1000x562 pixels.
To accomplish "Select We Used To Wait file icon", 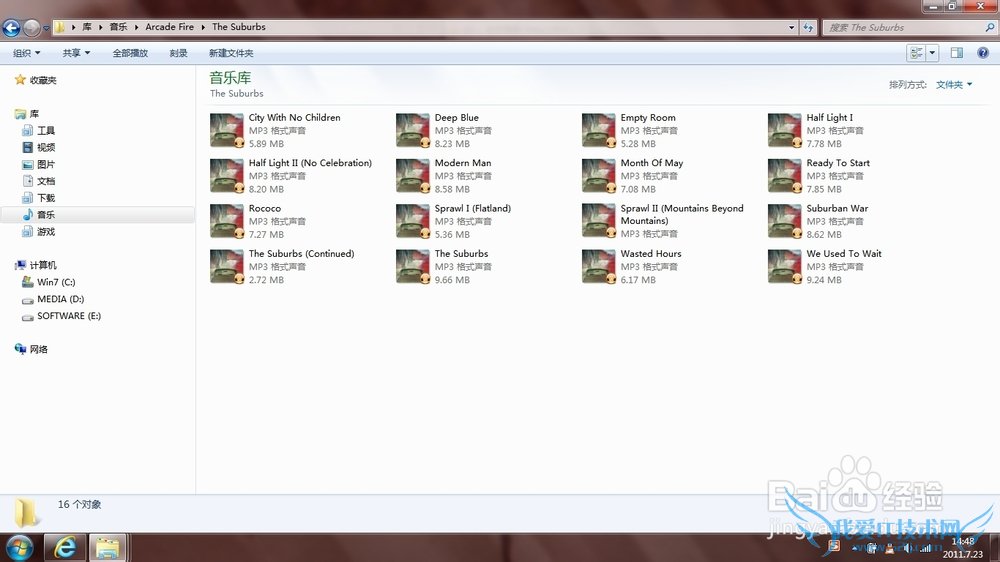I will [784, 267].
